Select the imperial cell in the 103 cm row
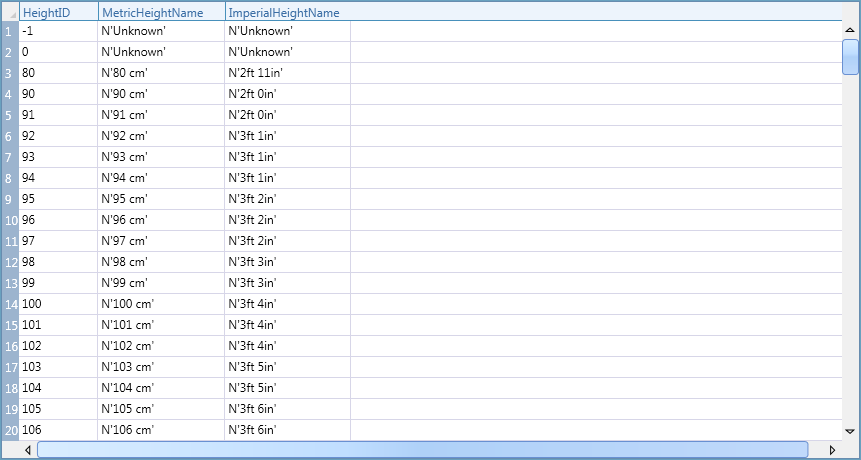The height and width of the screenshot is (460, 861). [x=288, y=367]
